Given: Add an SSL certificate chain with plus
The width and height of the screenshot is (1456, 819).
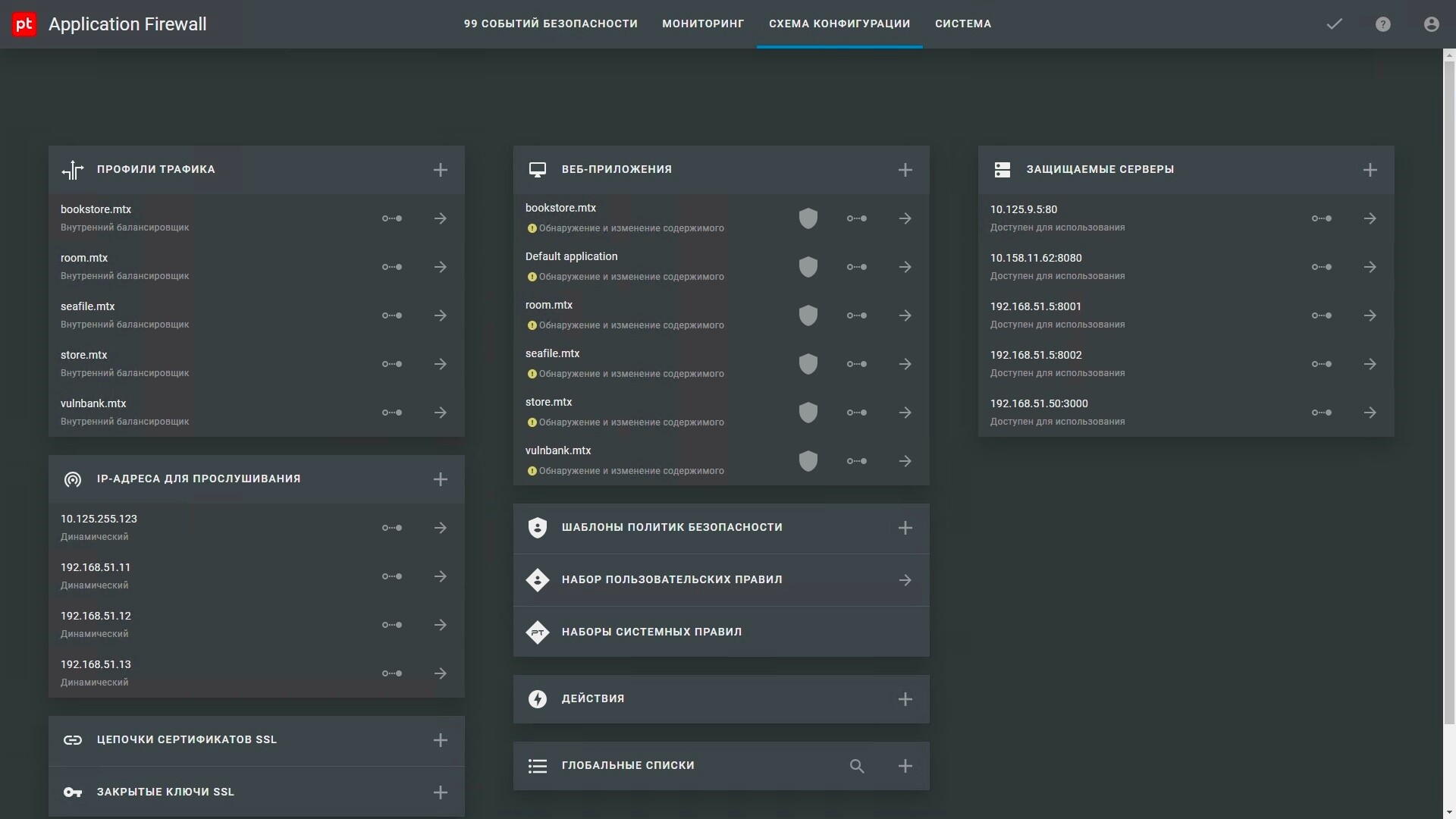Looking at the screenshot, I should pos(441,740).
